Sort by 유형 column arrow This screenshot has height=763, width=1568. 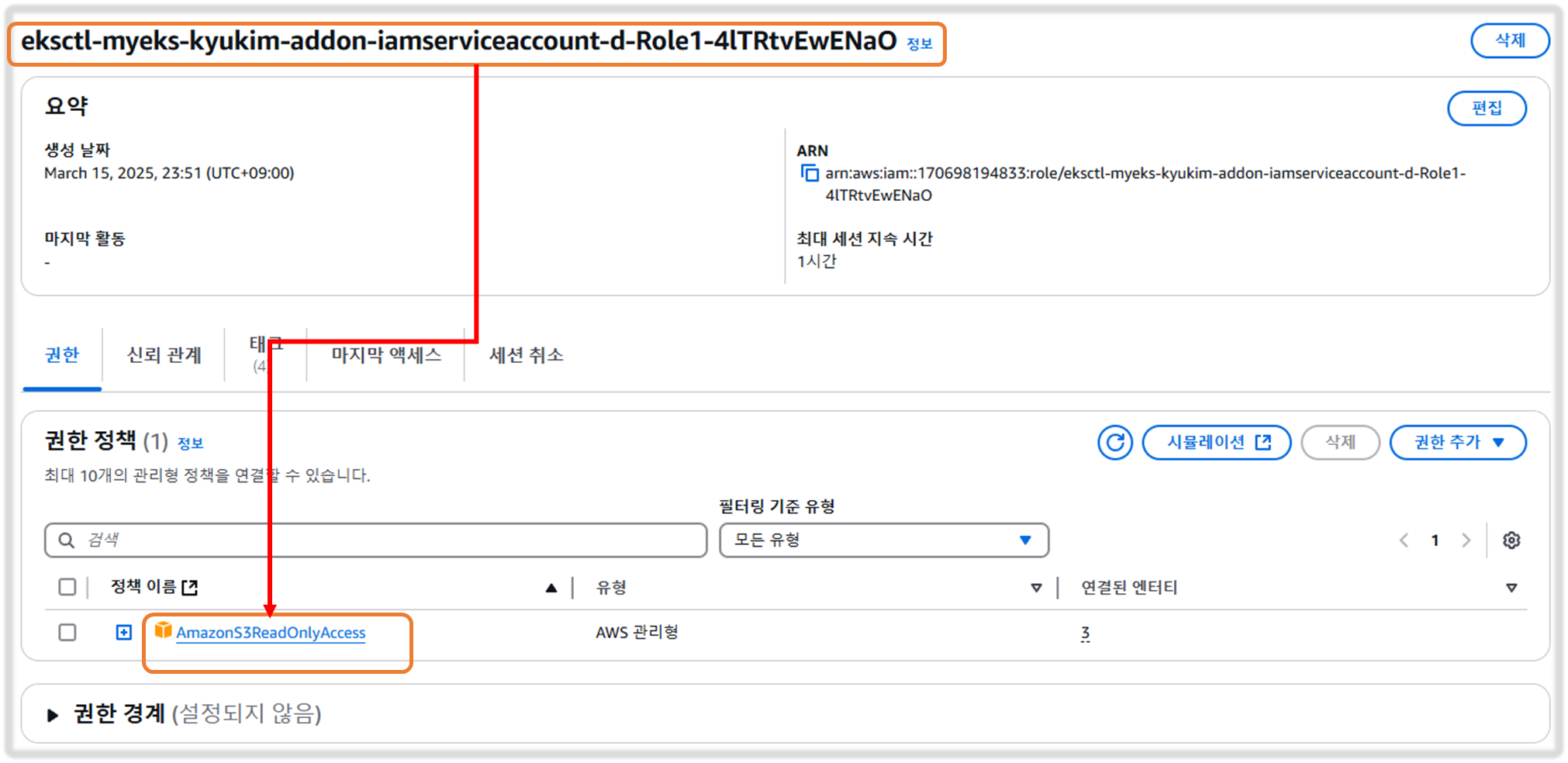1036,588
